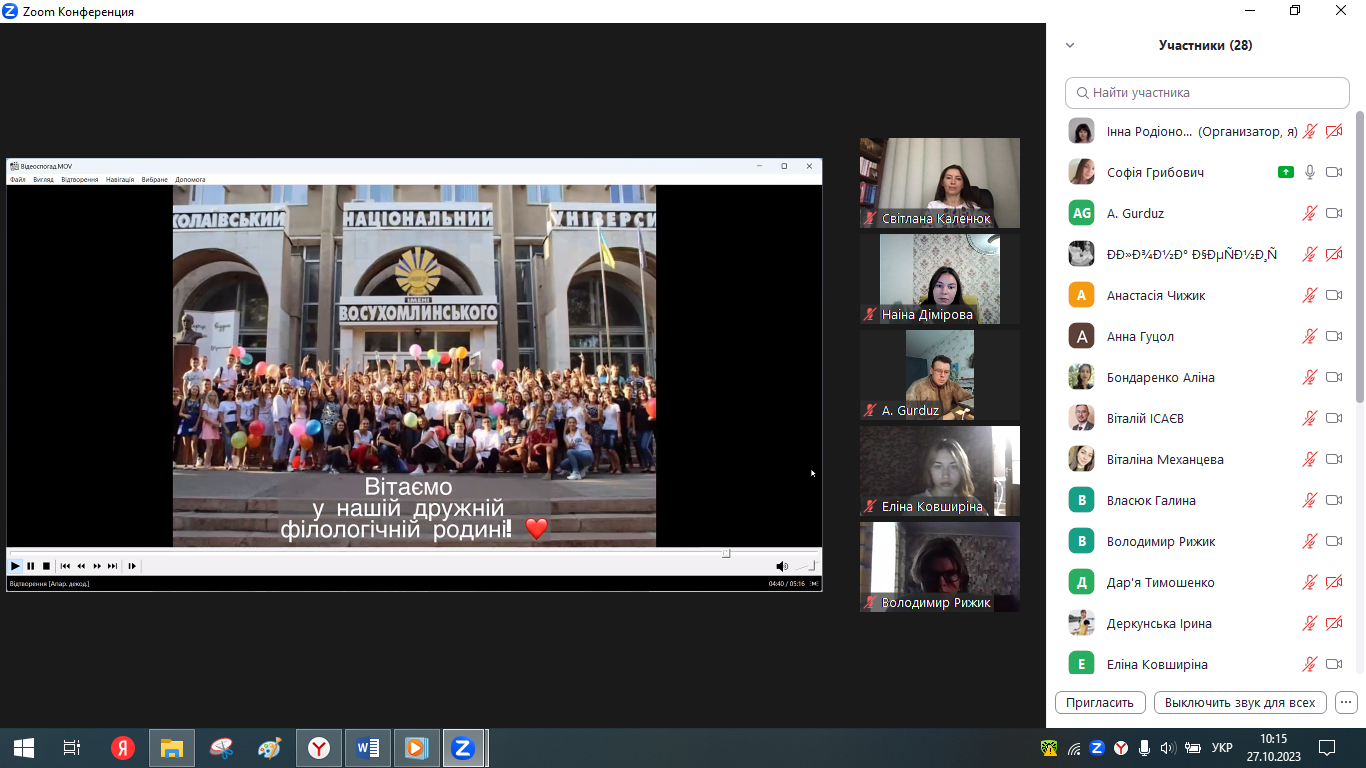Screen dimensions: 1366x768
Task: Toggle the muted microphone for Анастасія Чижик
Action: 1310,295
